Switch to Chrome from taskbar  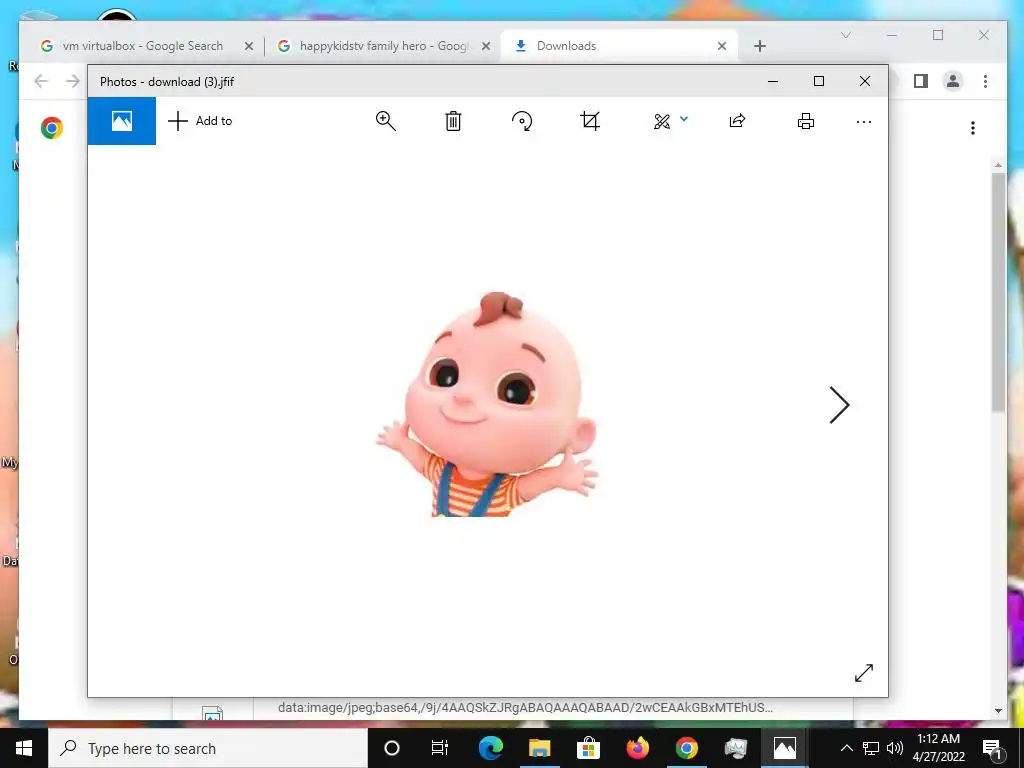point(686,748)
